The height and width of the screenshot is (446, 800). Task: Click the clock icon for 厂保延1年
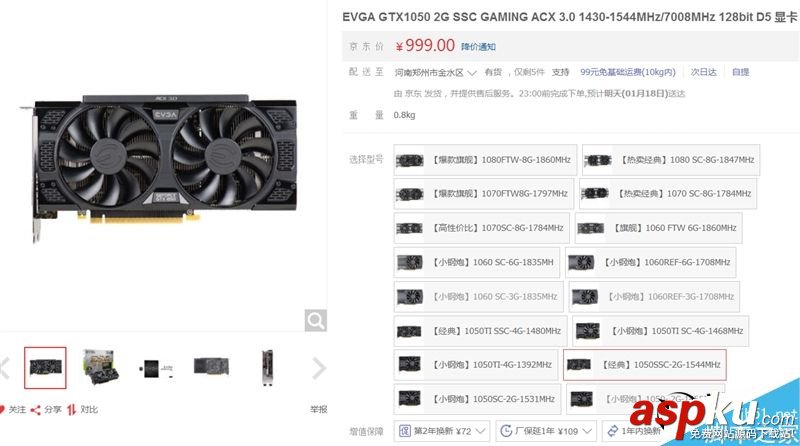pyautogui.click(x=506, y=431)
